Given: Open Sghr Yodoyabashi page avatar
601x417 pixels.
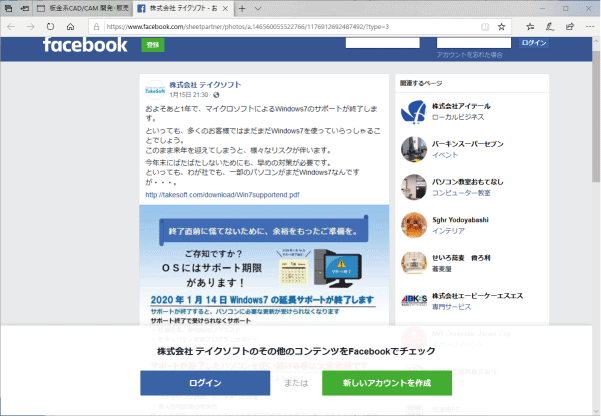Looking at the screenshot, I should (413, 226).
